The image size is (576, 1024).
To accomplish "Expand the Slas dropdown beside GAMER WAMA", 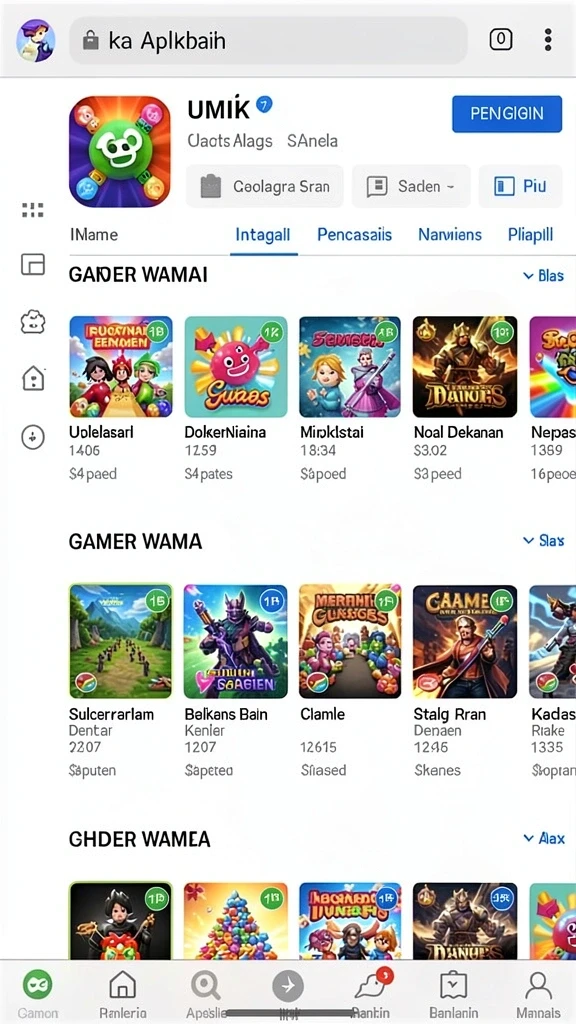I will 543,541.
